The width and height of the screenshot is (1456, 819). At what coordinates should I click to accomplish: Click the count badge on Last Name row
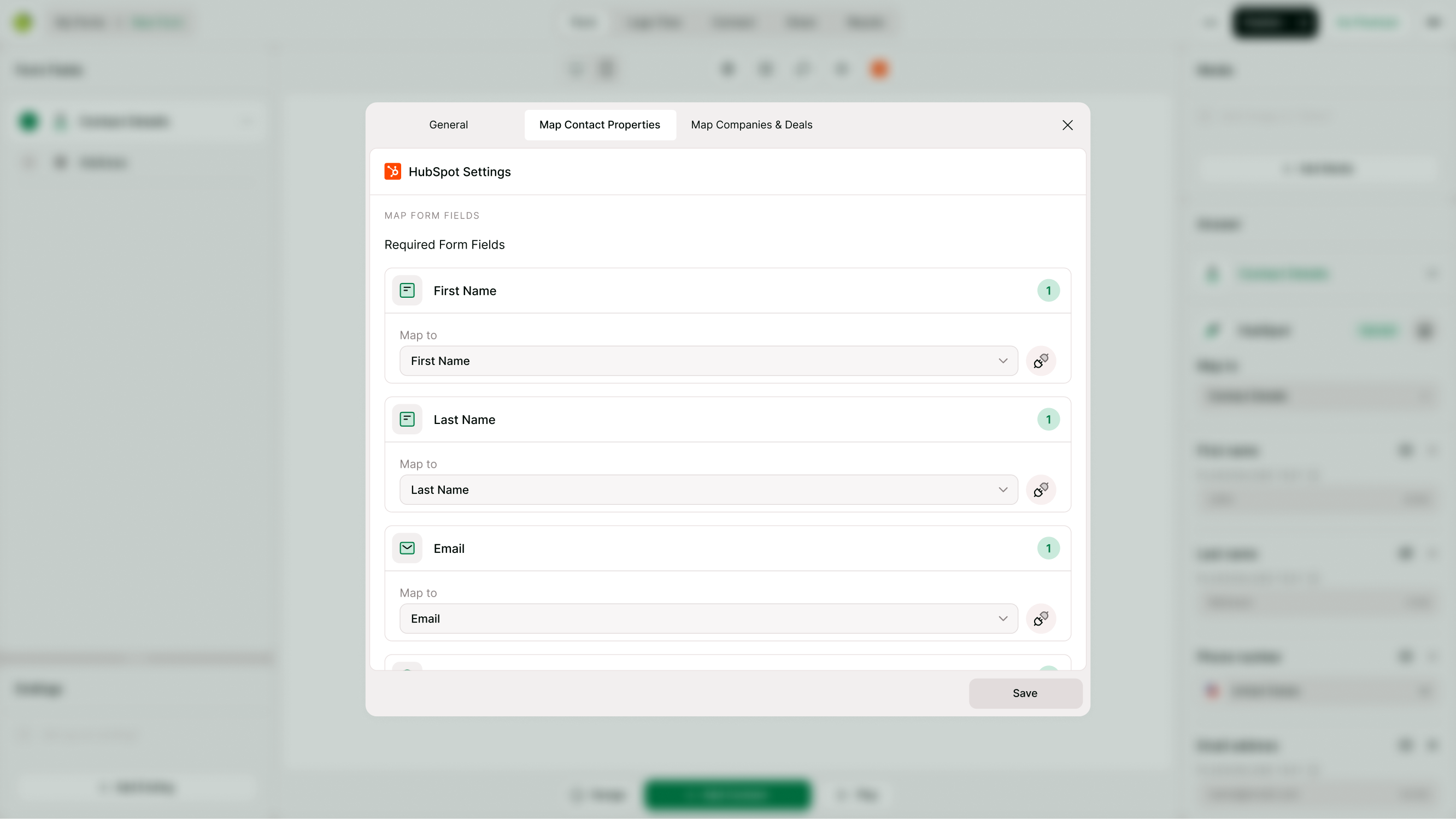click(x=1048, y=420)
